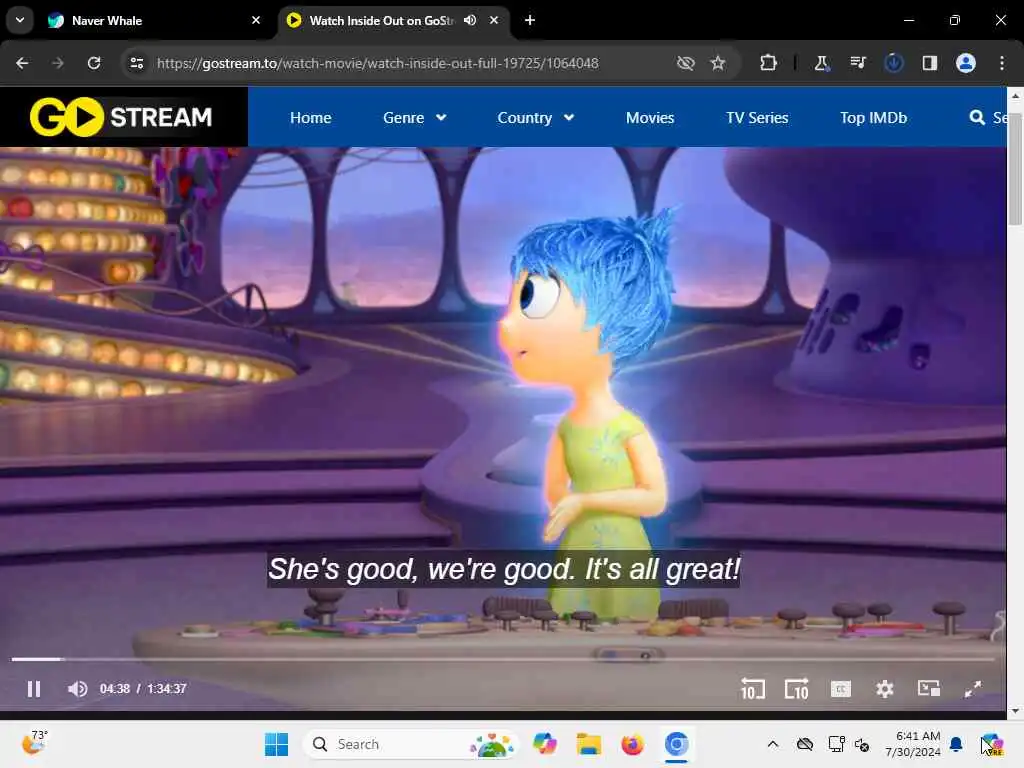Go to Home in site navigation
1024x768 pixels.
coord(310,118)
